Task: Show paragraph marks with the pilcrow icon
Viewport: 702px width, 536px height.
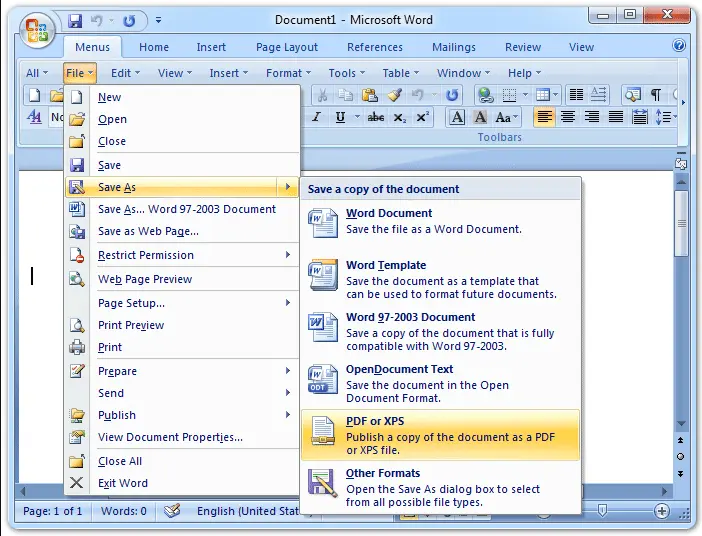Action: point(656,95)
